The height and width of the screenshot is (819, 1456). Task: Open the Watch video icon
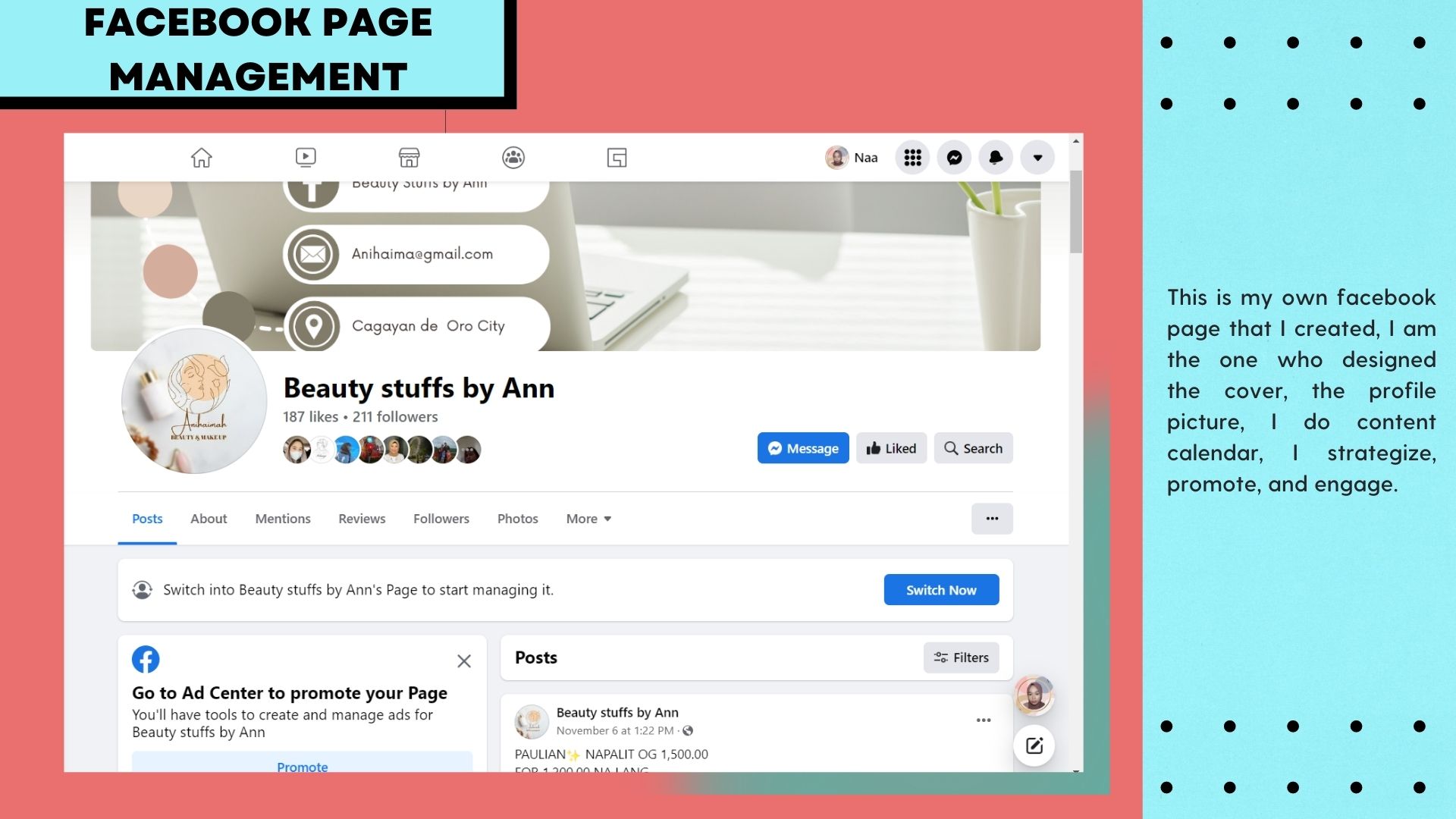coord(306,158)
